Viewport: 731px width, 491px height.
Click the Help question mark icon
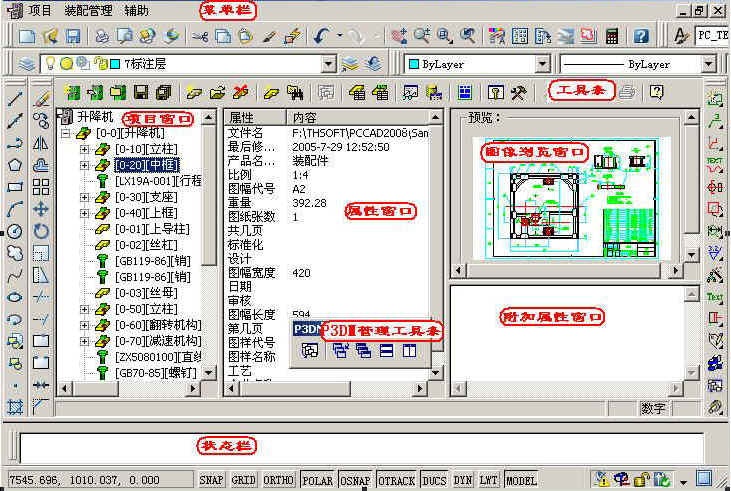click(x=641, y=36)
